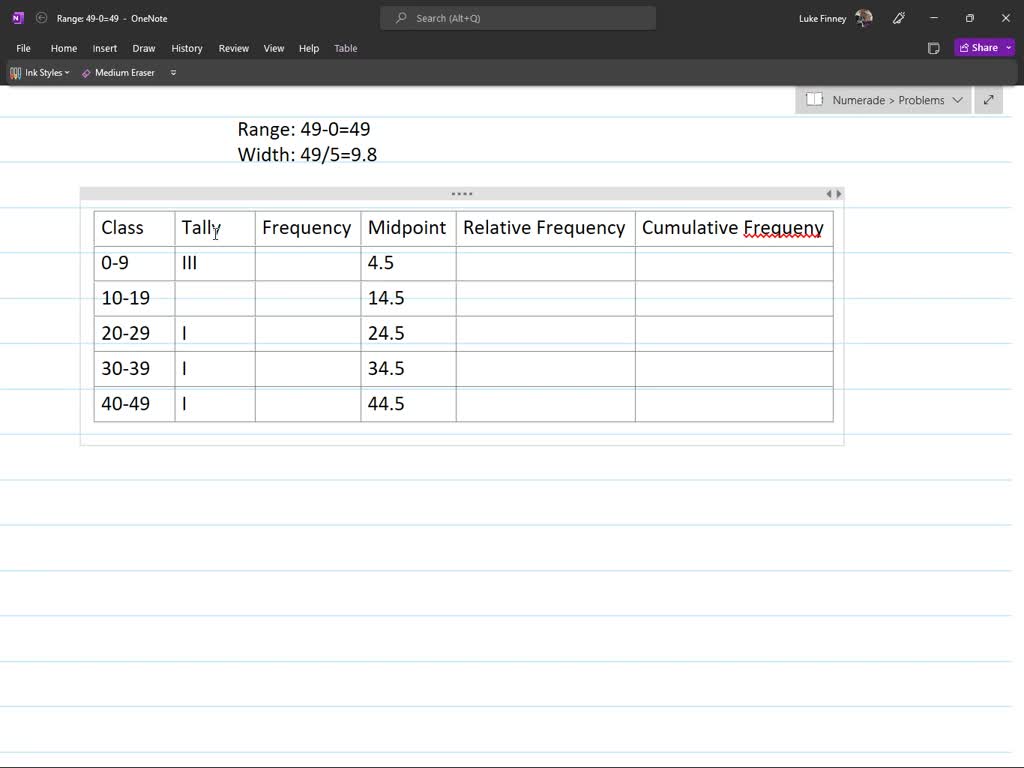The image size is (1024, 768).
Task: Expand the Ink Styles dropdown arrow
Action: tap(66, 72)
